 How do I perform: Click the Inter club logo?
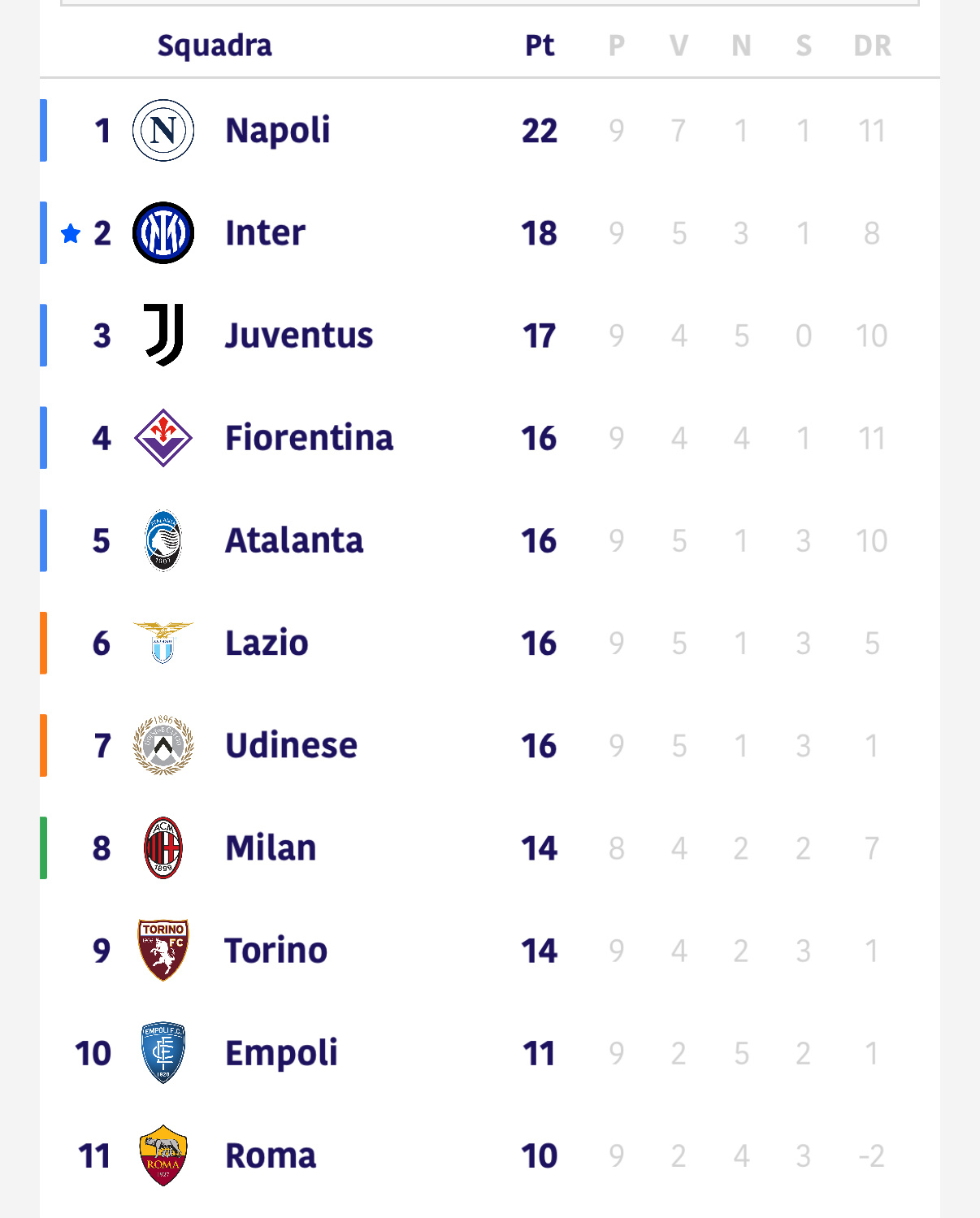tap(163, 233)
